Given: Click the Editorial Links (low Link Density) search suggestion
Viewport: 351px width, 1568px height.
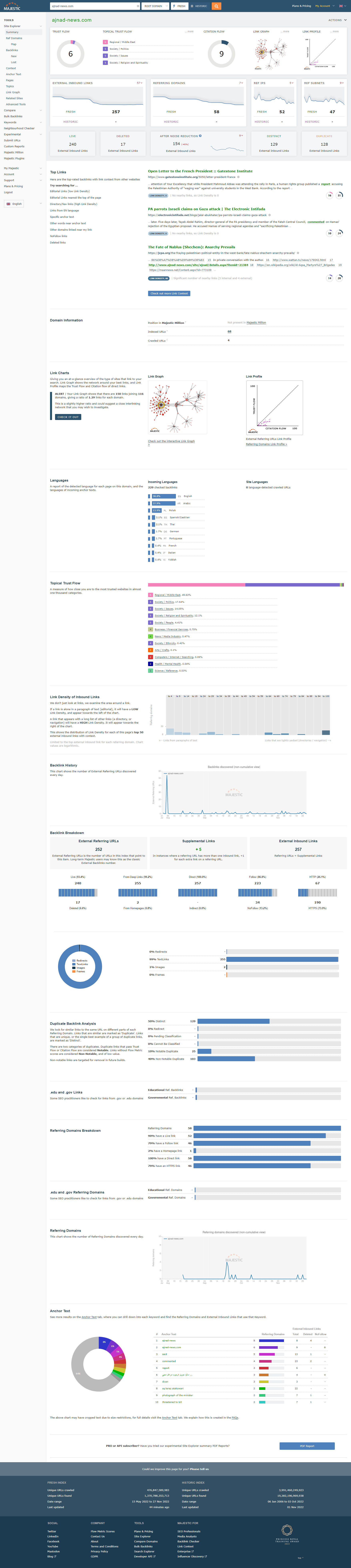Looking at the screenshot, I should coord(70,191).
